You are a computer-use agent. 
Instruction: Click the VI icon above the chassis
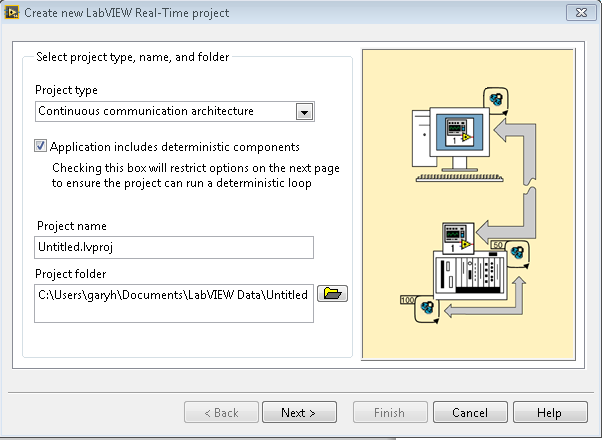[x=458, y=238]
